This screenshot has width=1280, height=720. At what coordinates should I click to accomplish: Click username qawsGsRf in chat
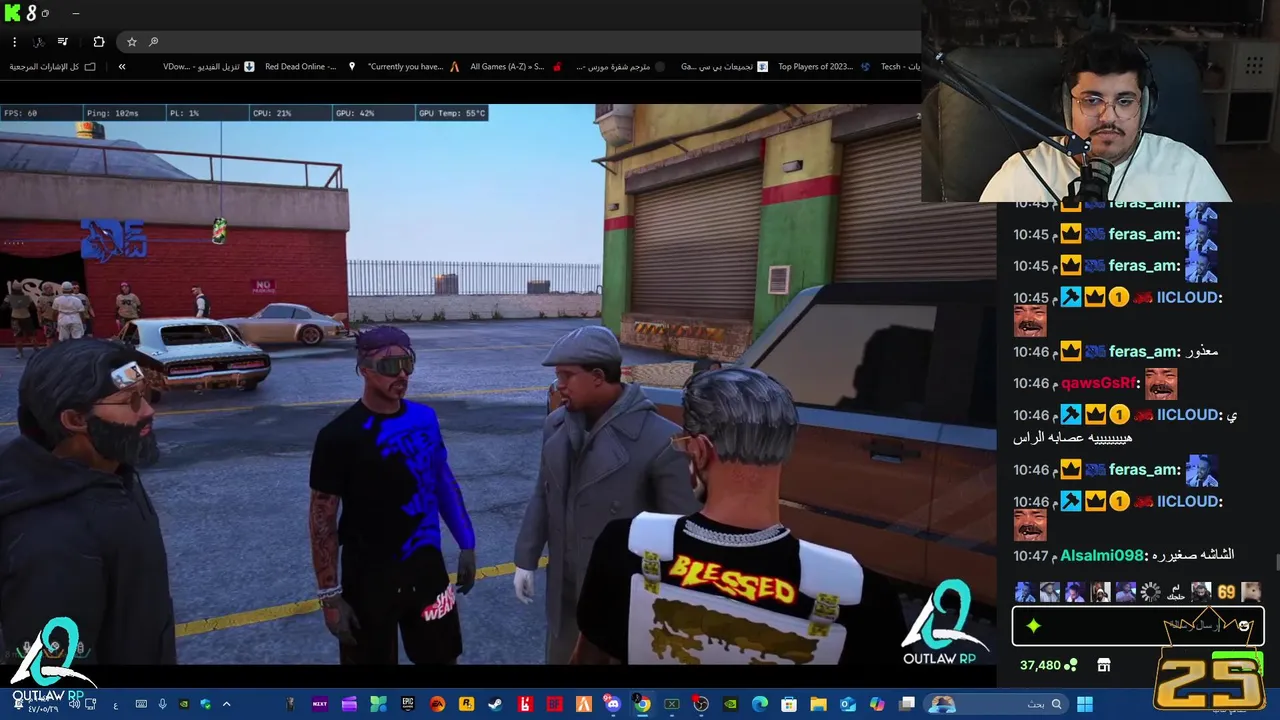[x=1097, y=383]
